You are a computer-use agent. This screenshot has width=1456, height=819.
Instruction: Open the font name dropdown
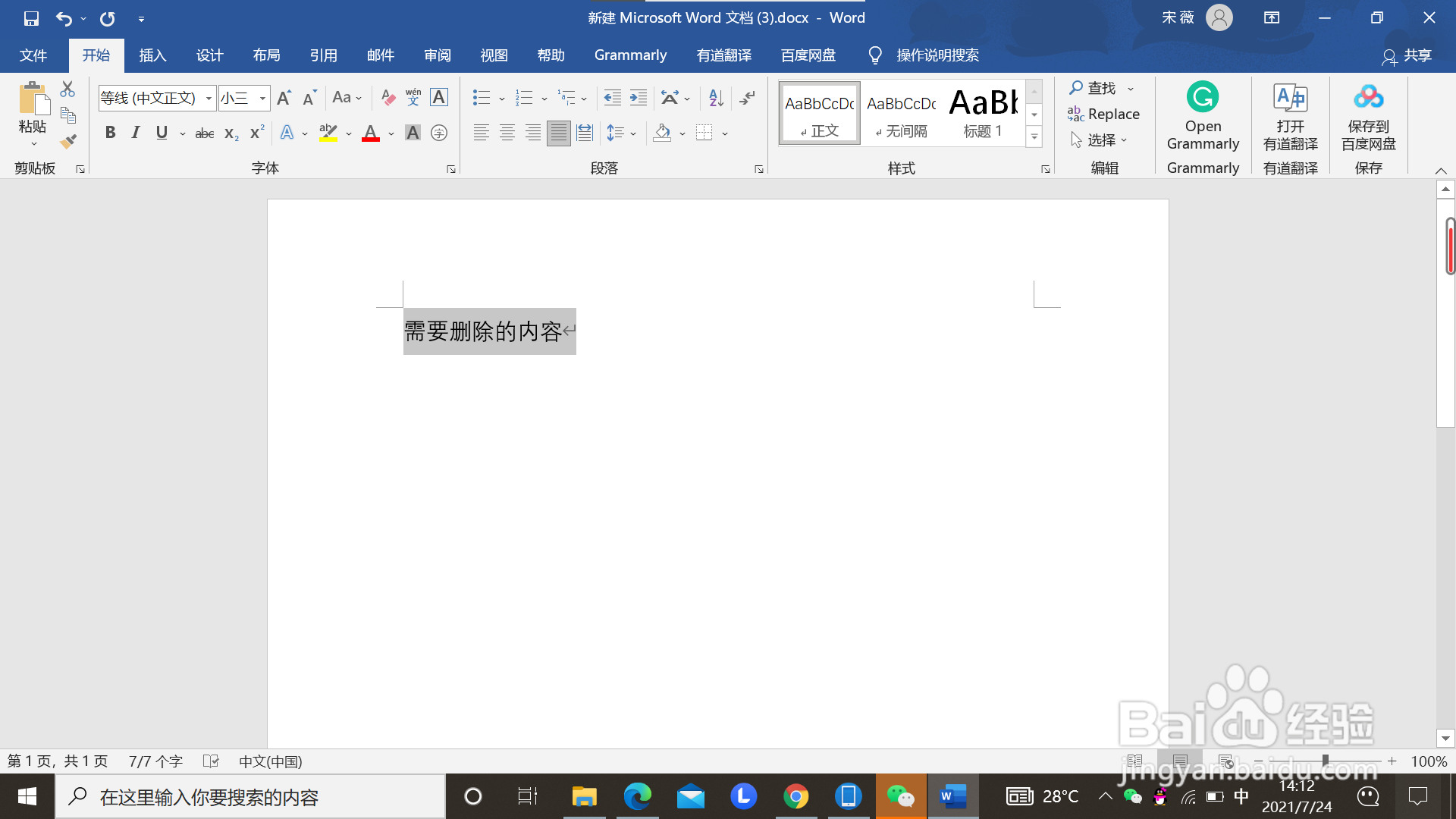pos(209,99)
